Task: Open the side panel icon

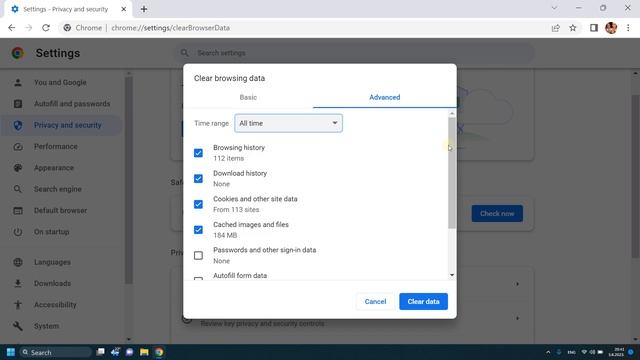Action: tap(594, 28)
